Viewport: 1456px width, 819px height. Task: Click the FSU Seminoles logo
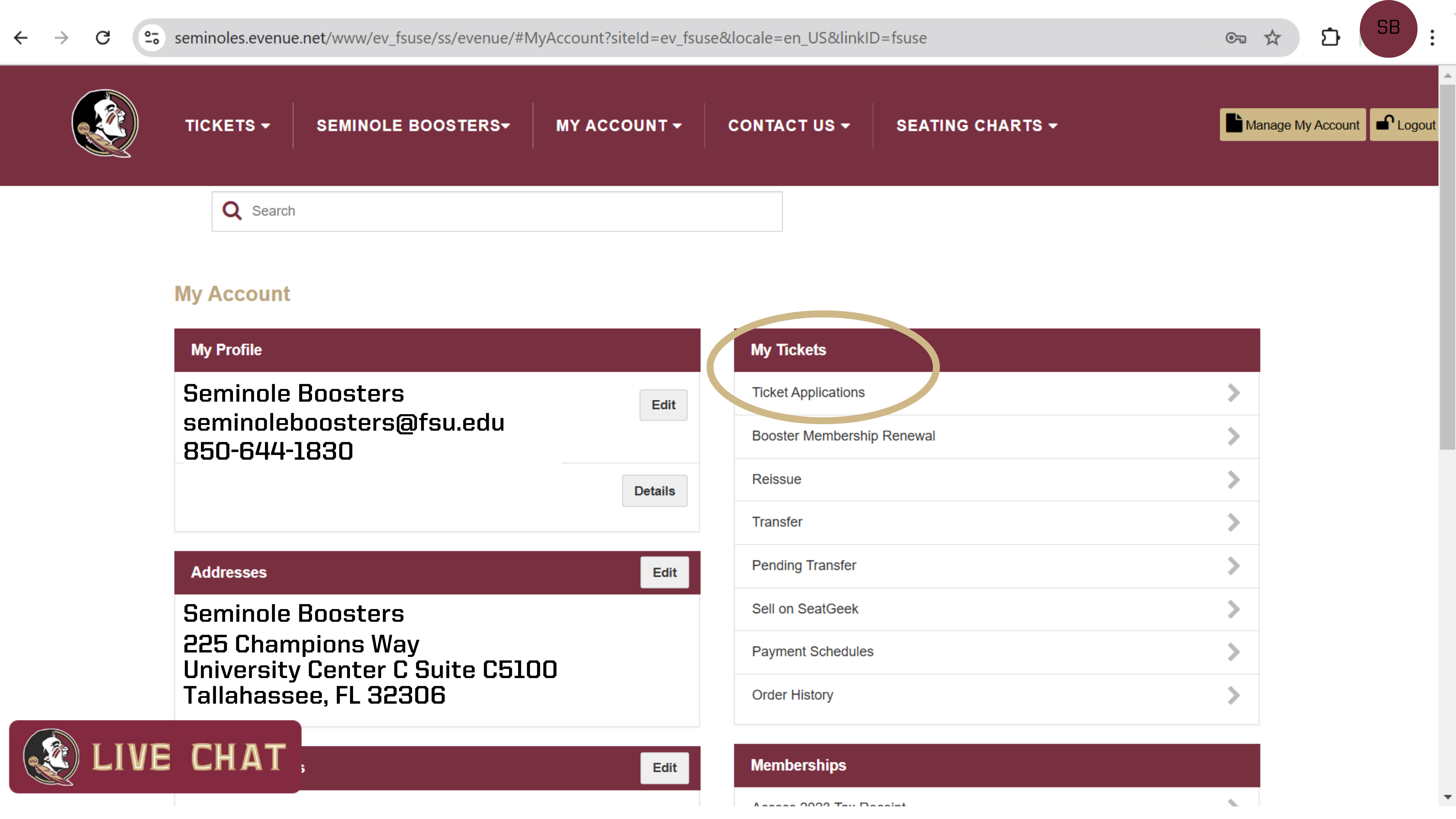105,123
